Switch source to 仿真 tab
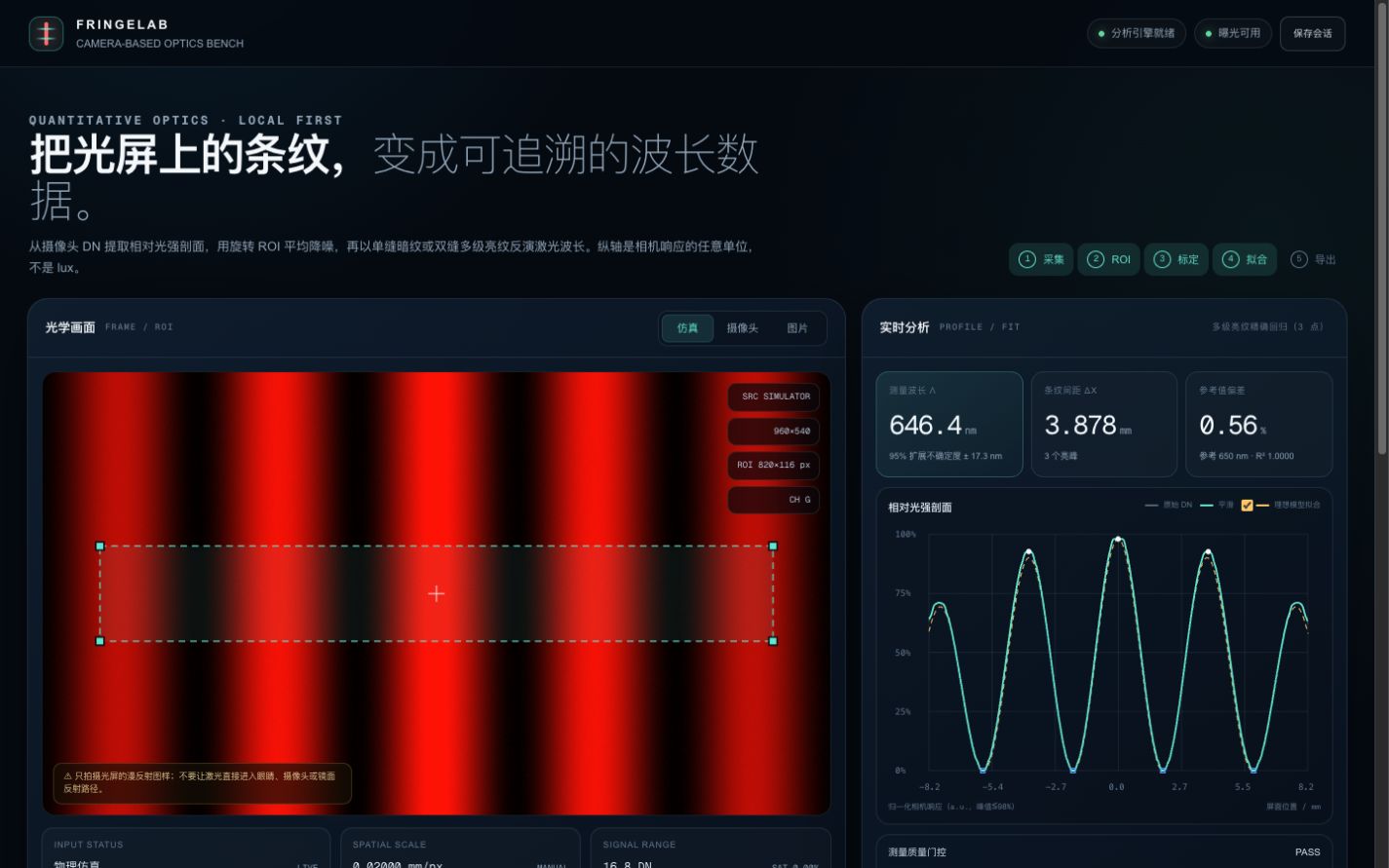The image size is (1389, 868). click(687, 328)
